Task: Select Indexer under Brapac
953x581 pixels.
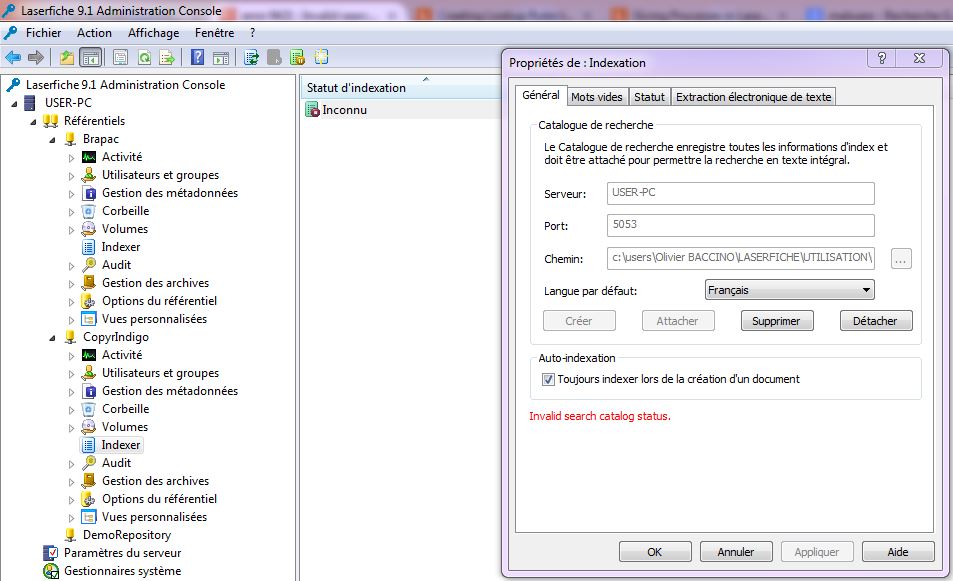Action: point(120,247)
